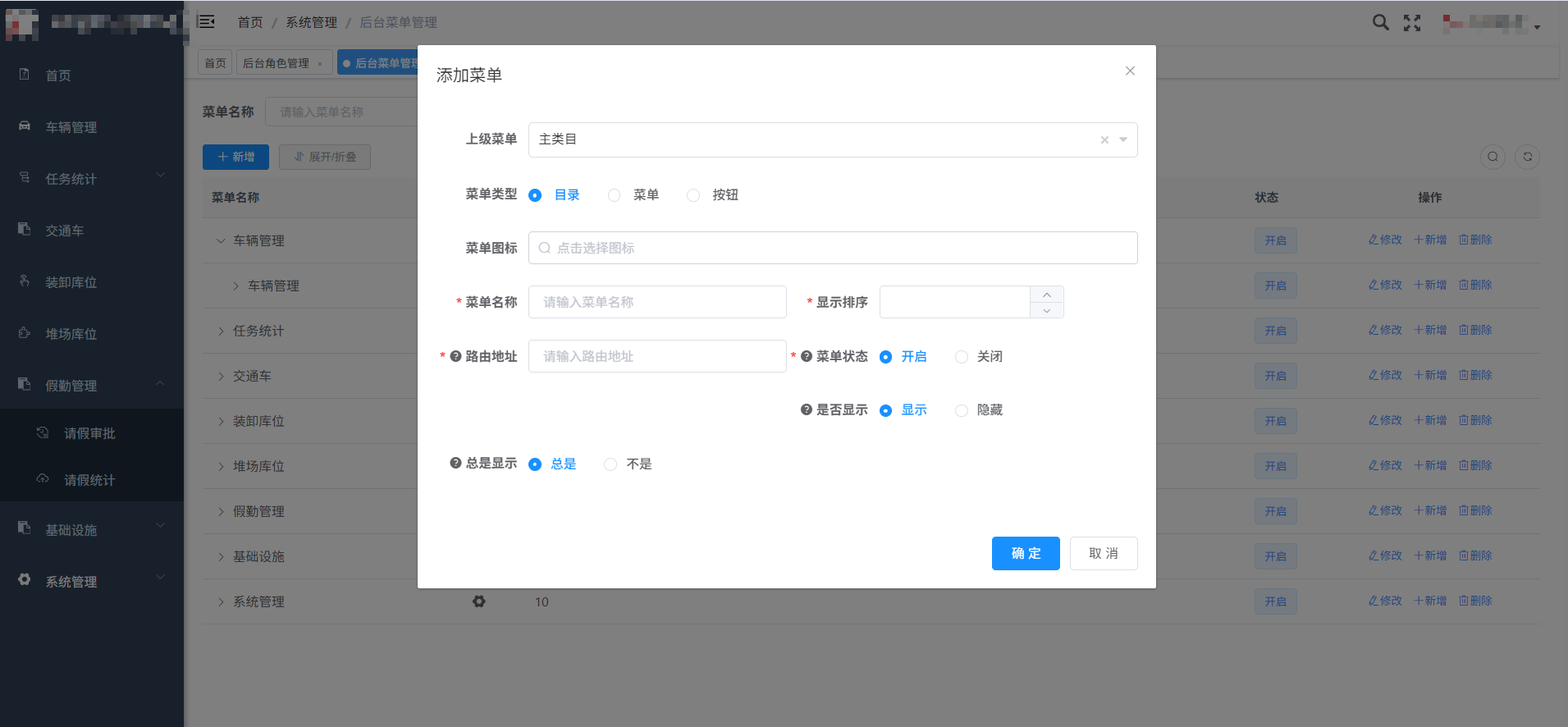Expand the 任务统计 table row

pos(221,331)
